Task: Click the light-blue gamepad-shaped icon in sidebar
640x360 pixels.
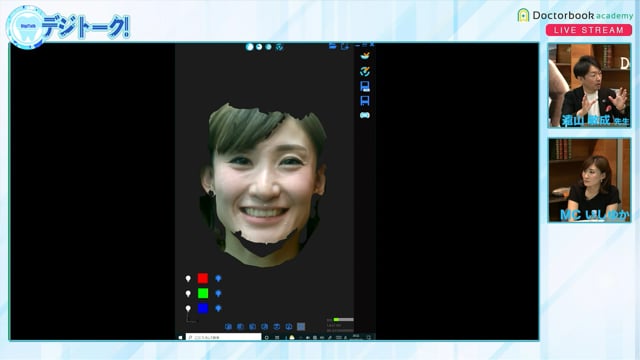Action: pos(365,116)
